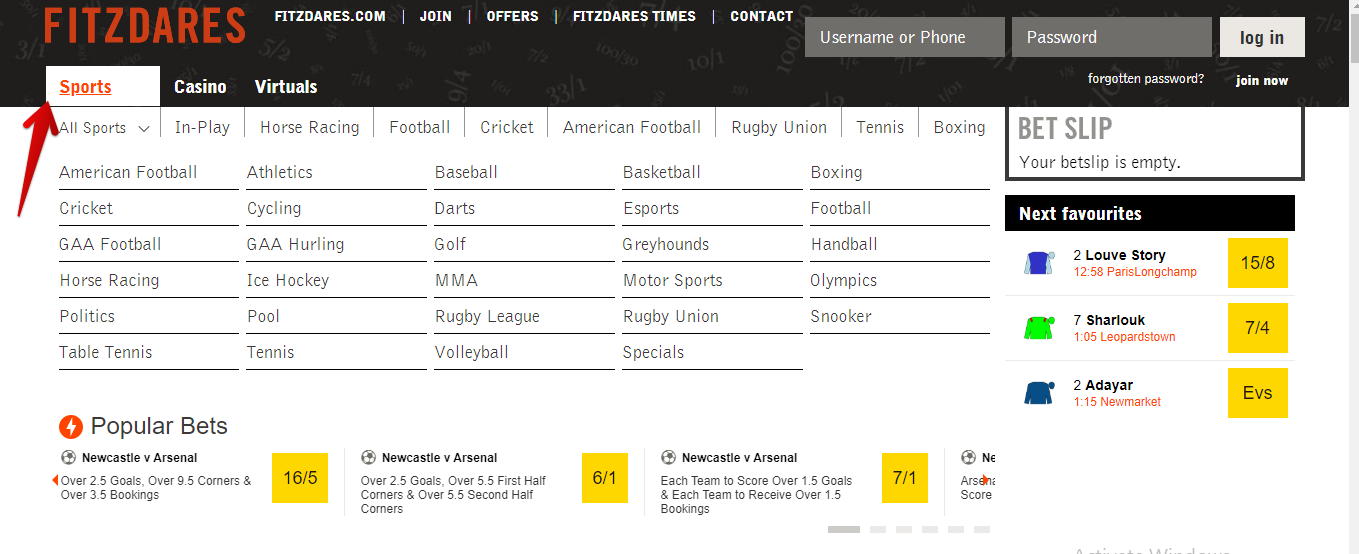Click blue jockey silk icon for Adayar
This screenshot has height=554, width=1359.
(1039, 393)
